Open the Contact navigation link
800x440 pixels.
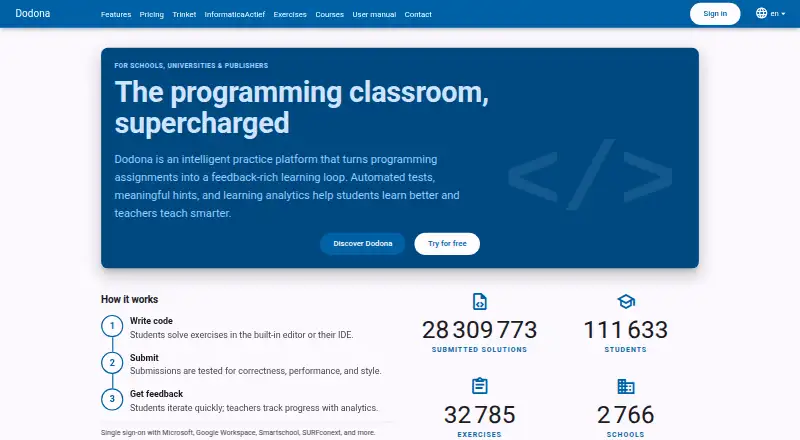418,14
